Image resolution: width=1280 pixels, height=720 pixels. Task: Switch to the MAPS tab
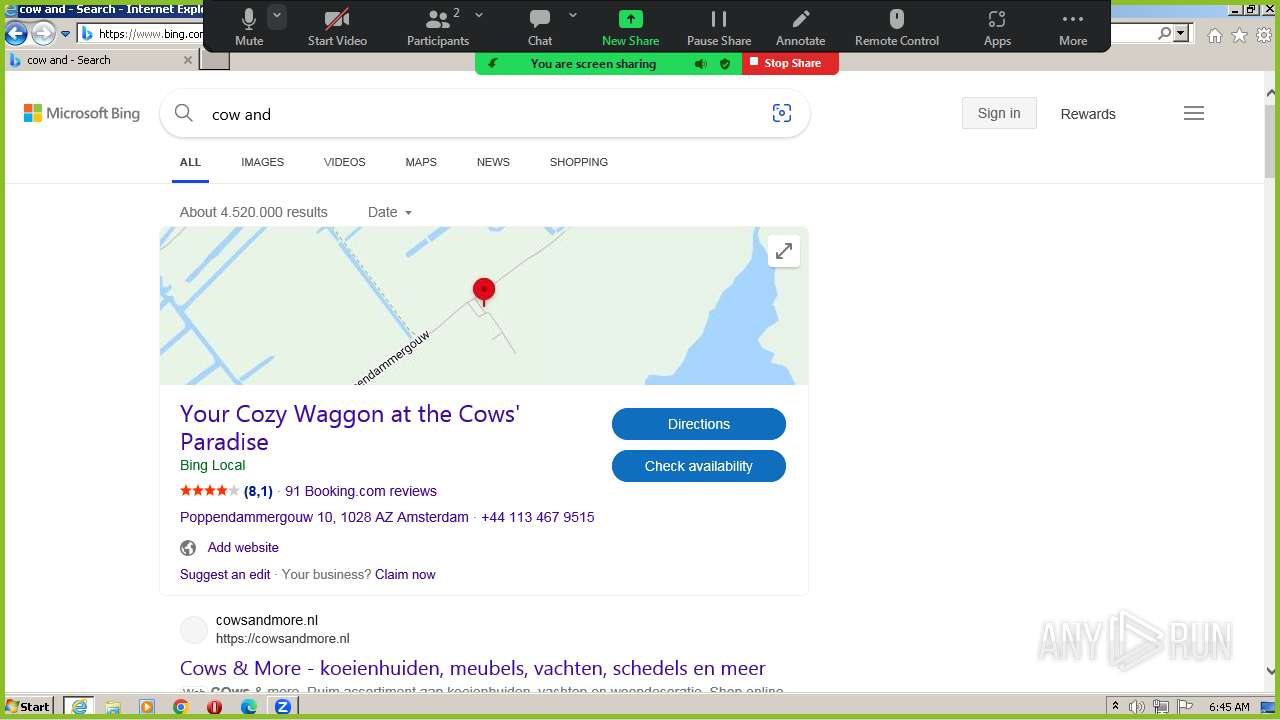[x=421, y=162]
